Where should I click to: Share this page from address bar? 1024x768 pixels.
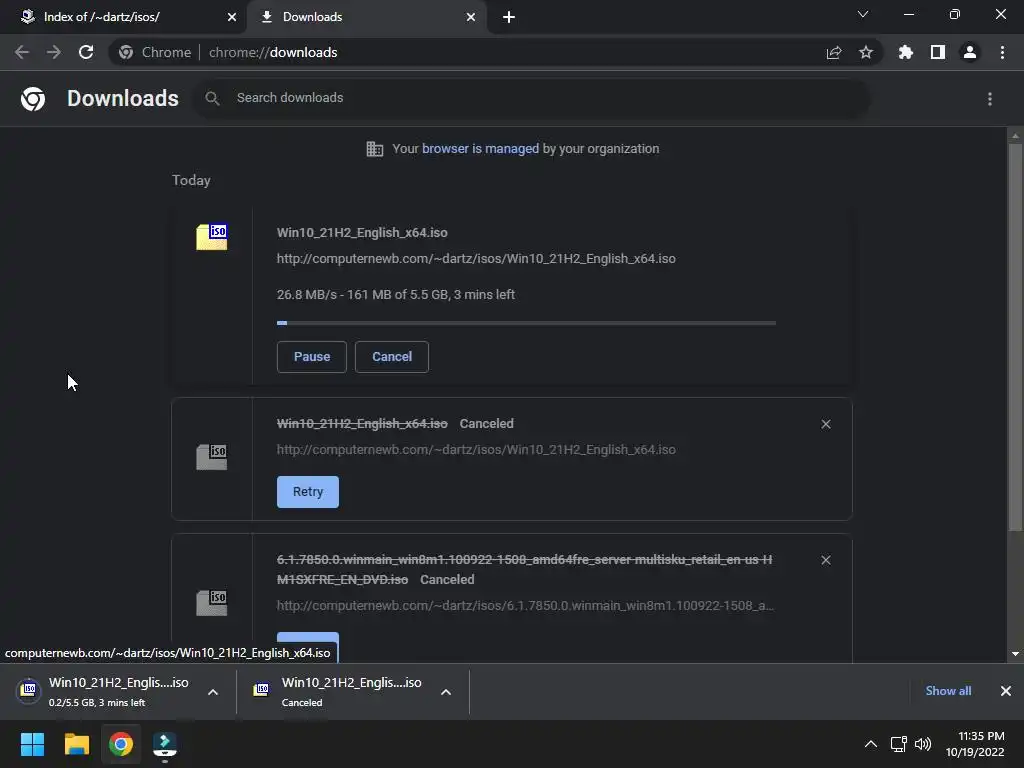click(x=834, y=52)
